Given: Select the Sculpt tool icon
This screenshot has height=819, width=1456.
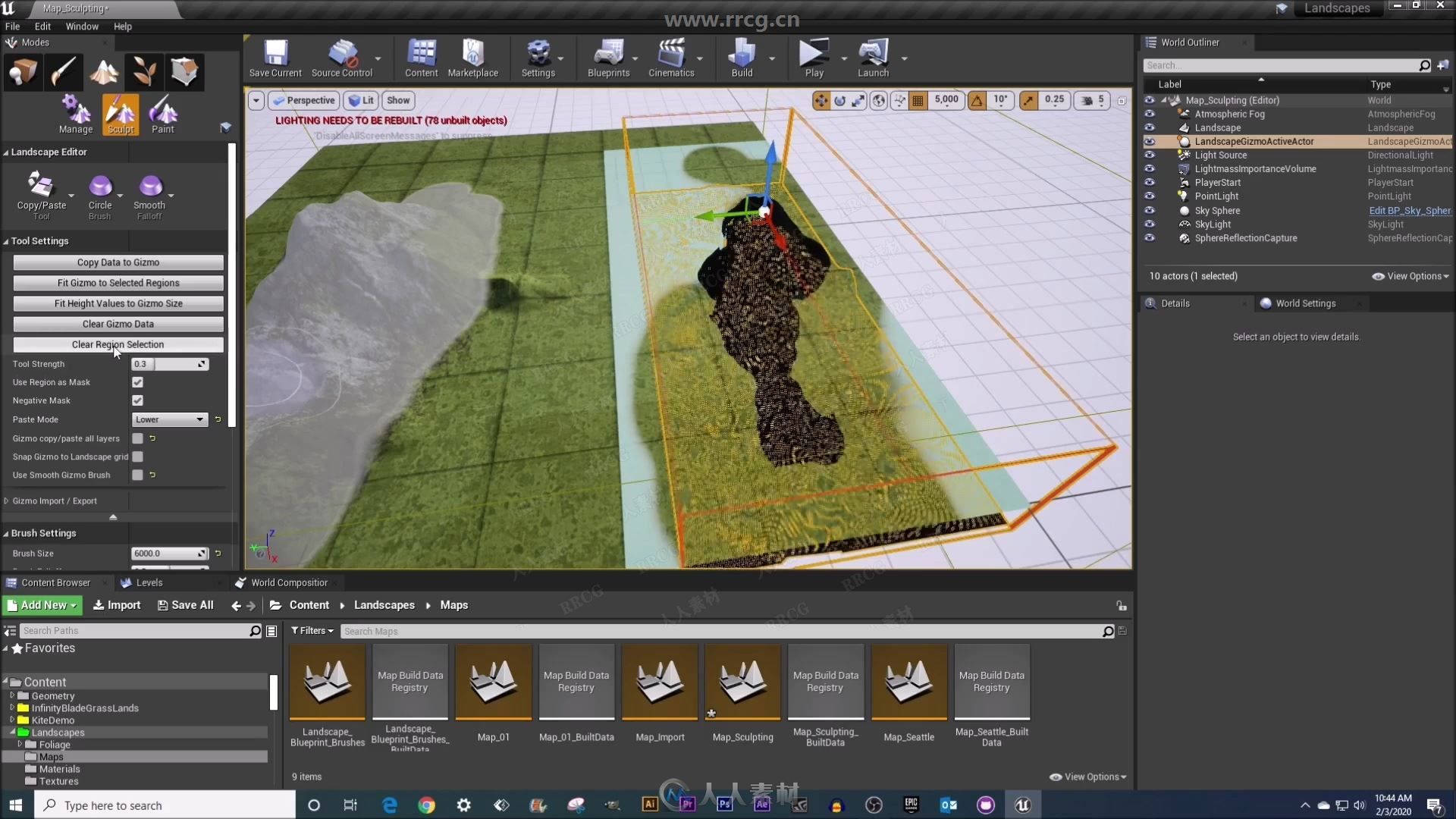Looking at the screenshot, I should 119,112.
